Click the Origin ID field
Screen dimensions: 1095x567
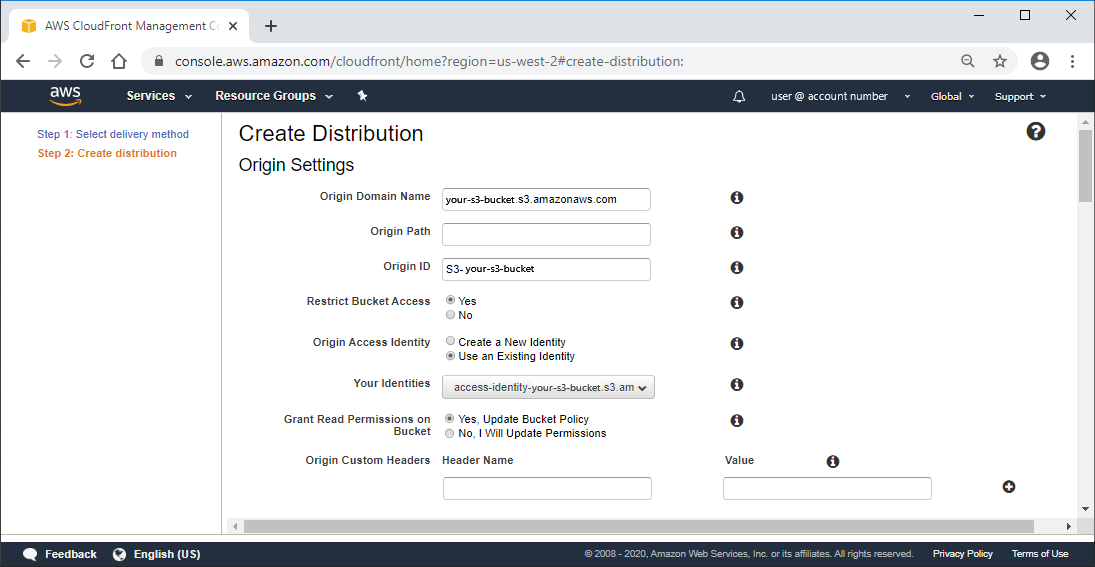click(x=546, y=269)
